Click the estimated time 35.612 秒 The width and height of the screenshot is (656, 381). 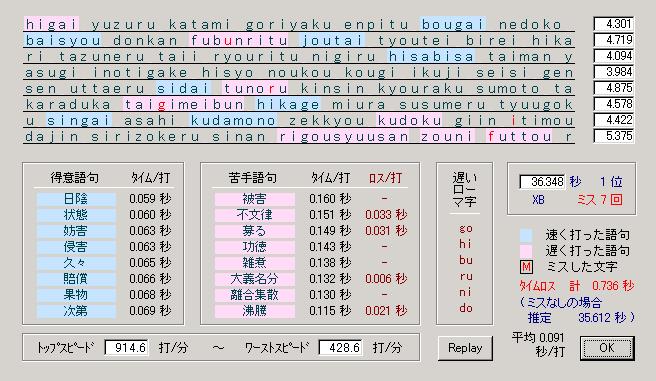pos(602,318)
